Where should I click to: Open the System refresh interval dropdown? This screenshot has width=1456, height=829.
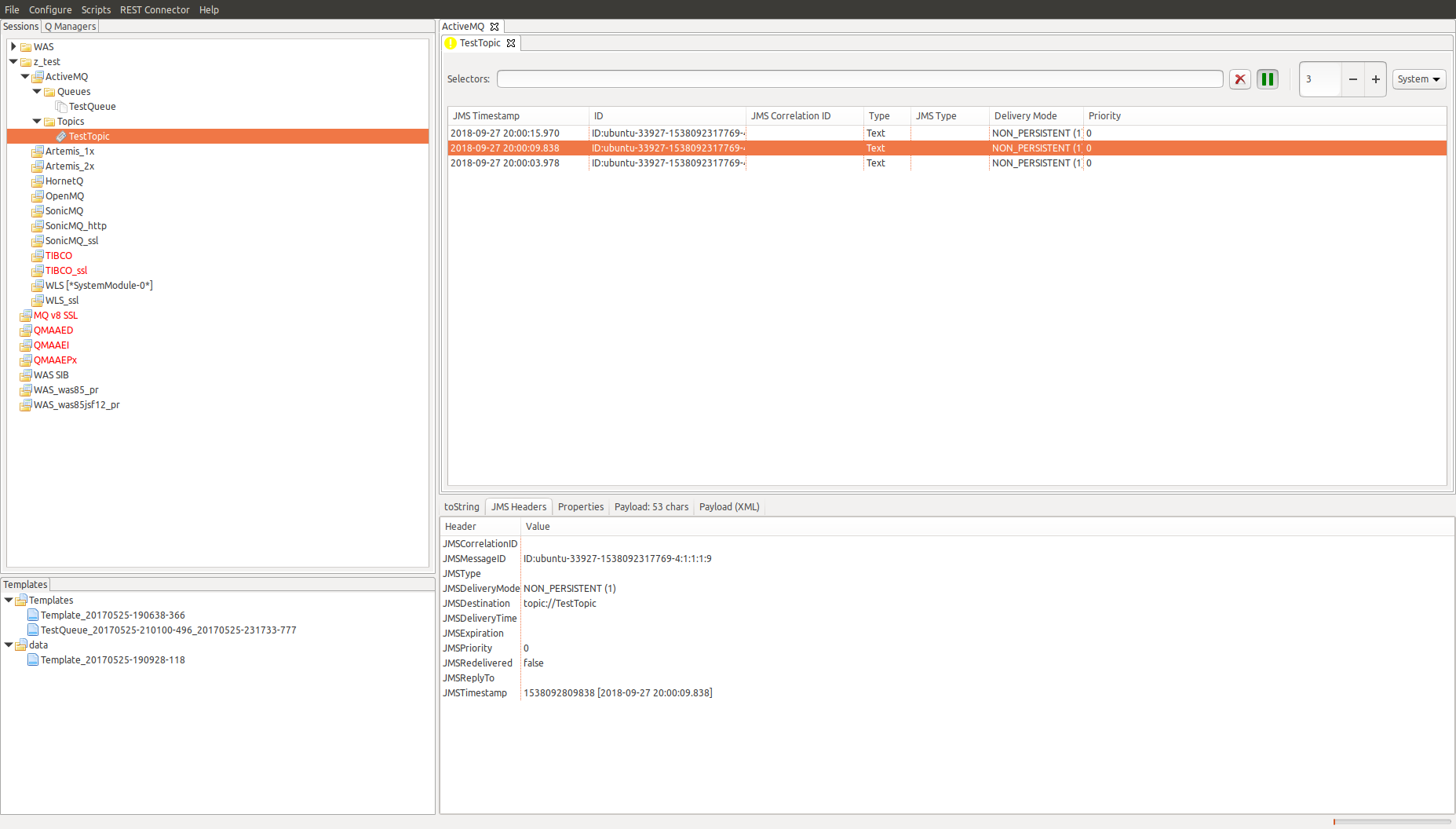1418,79
